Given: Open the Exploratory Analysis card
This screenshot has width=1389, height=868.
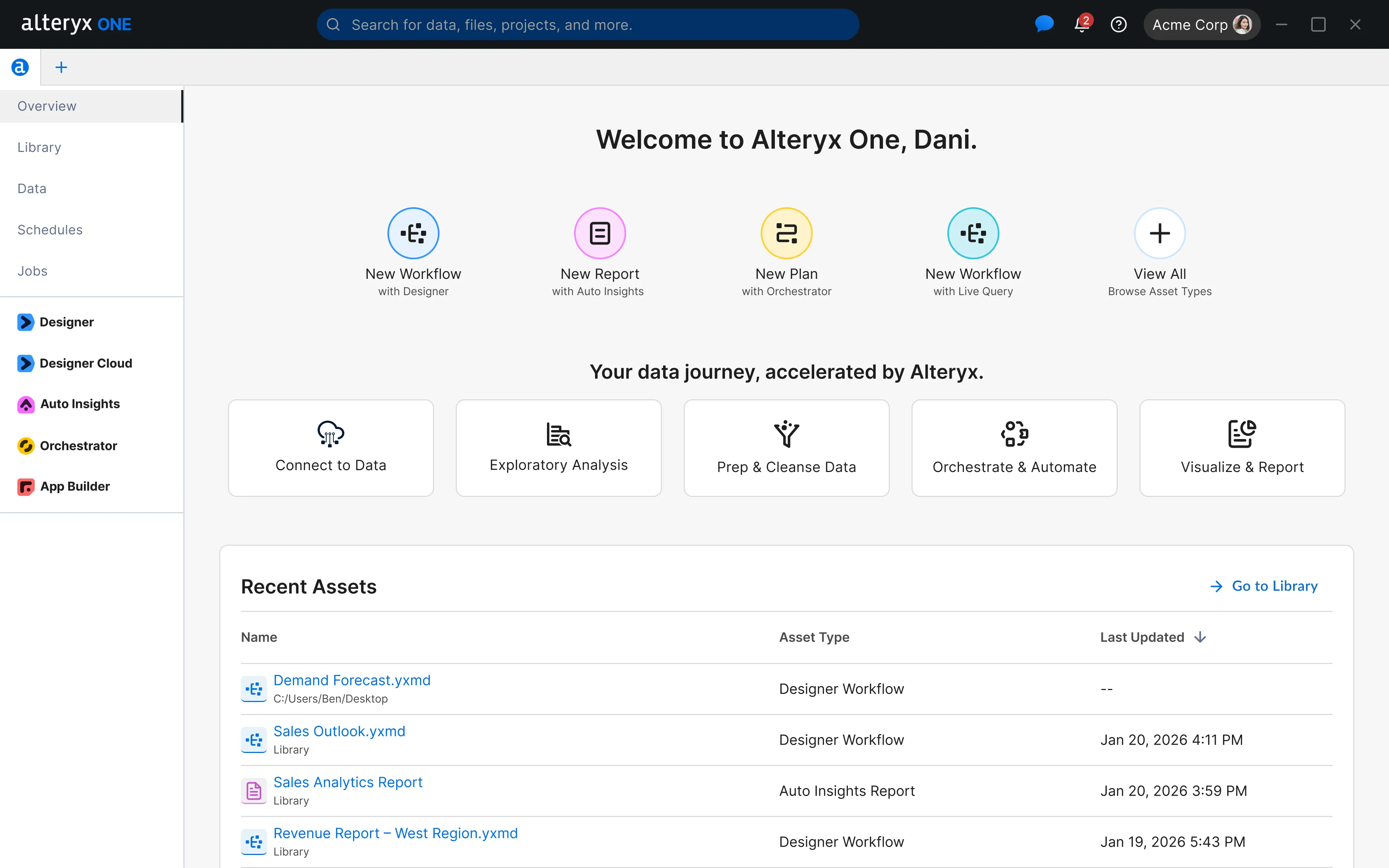Looking at the screenshot, I should (x=558, y=448).
